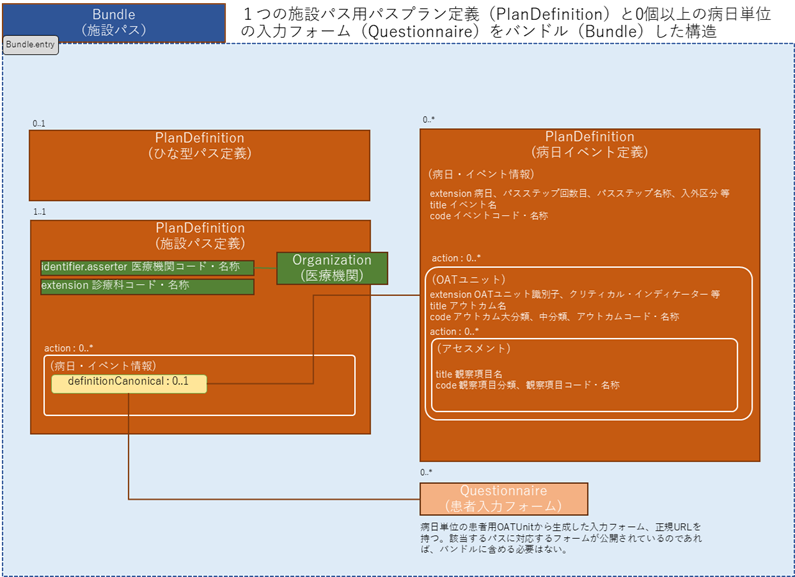This screenshot has width=795, height=577.
Task: Click the Questionnaire description text below the box
Action: [560, 537]
